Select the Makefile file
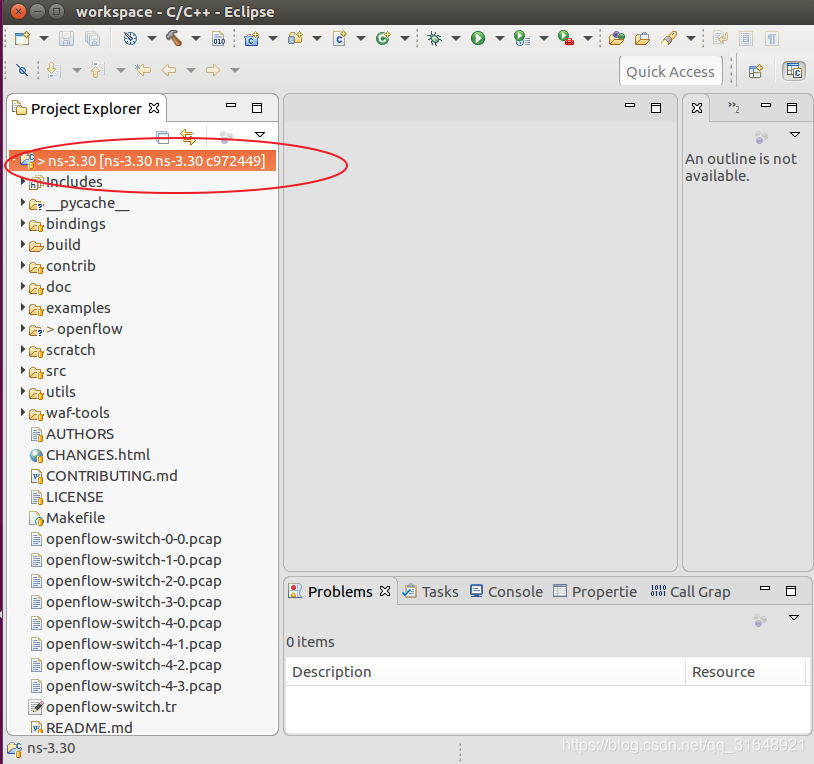Screen dimensions: 814x764 pyautogui.click(x=67, y=518)
